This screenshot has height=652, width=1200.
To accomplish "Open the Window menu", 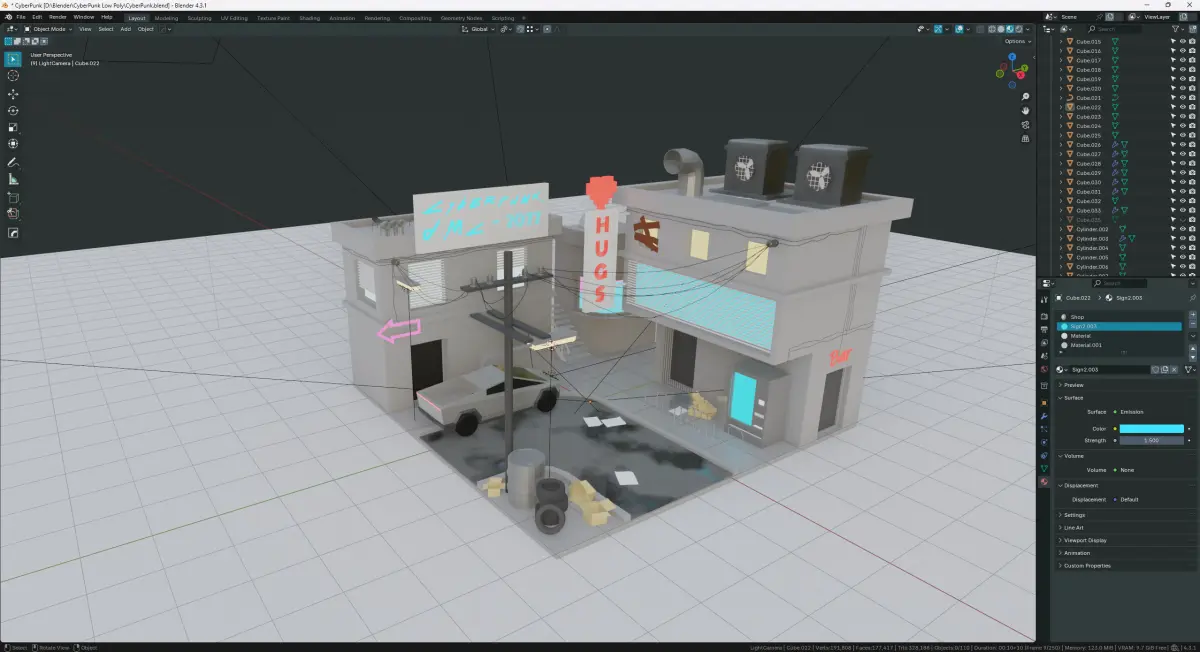I will coord(84,17).
